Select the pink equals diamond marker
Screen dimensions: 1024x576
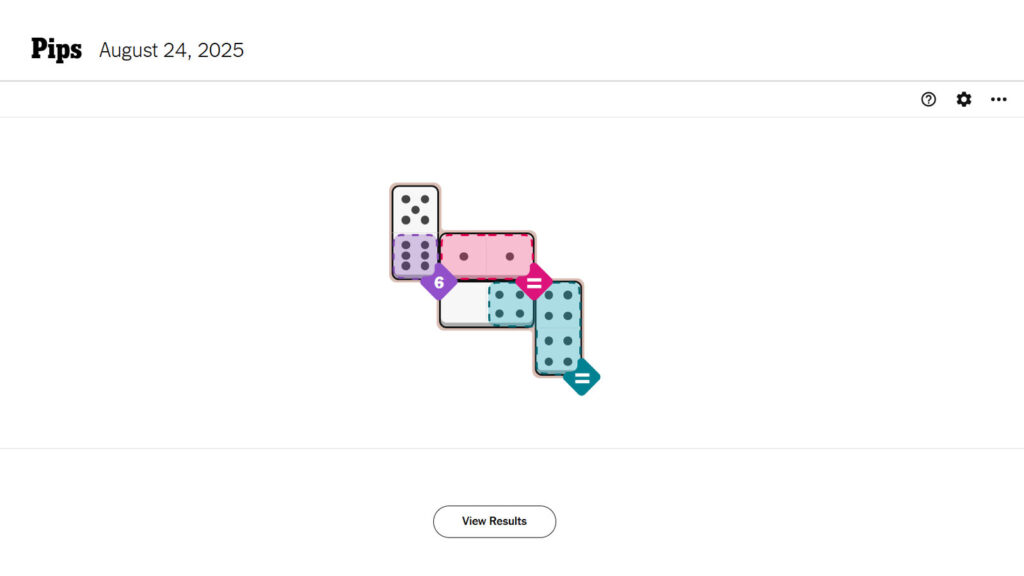(534, 282)
